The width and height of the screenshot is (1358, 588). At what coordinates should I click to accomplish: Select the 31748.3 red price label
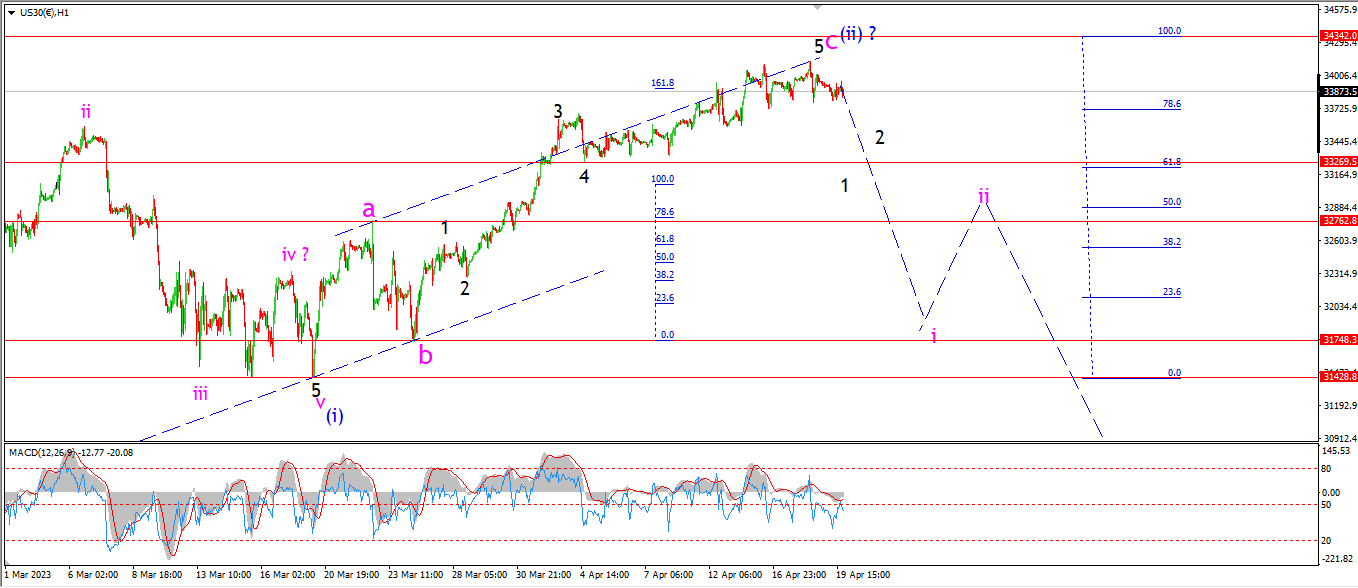1338,340
